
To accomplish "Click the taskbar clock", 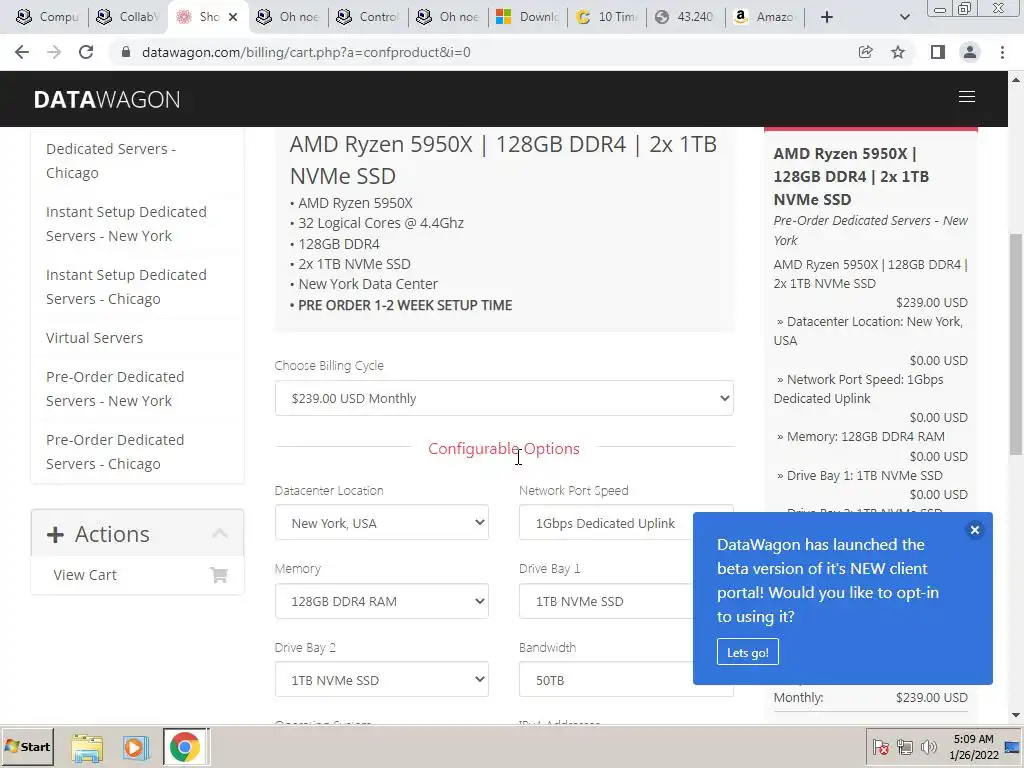I will 973,747.
